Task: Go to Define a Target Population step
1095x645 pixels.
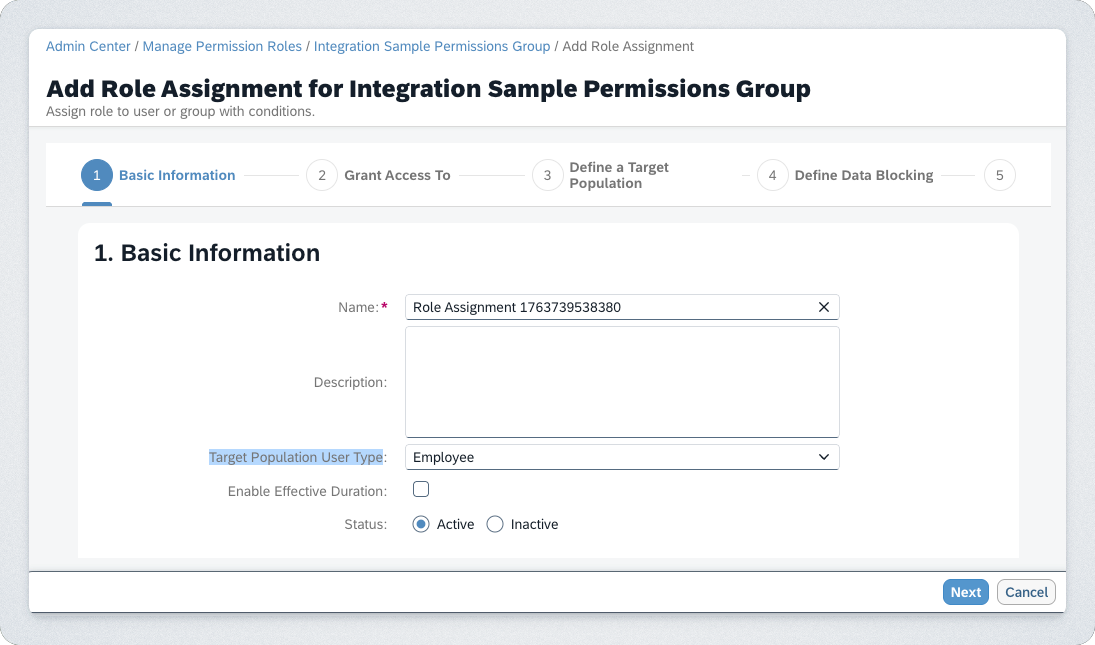Action: tap(618, 175)
